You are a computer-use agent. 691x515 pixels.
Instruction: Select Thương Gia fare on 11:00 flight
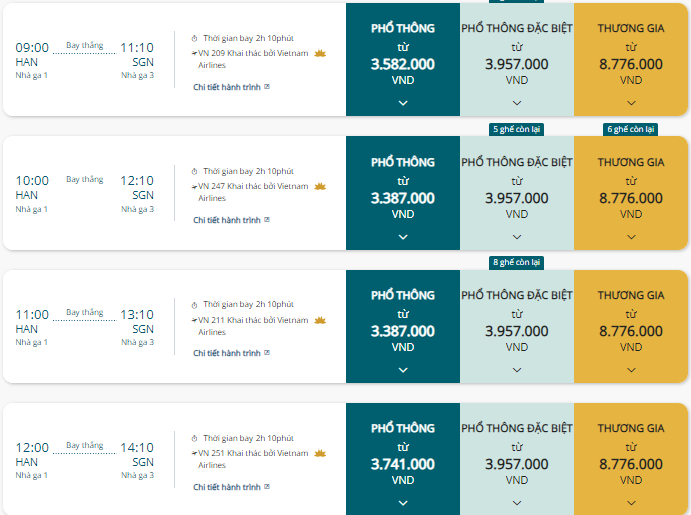[x=631, y=330]
